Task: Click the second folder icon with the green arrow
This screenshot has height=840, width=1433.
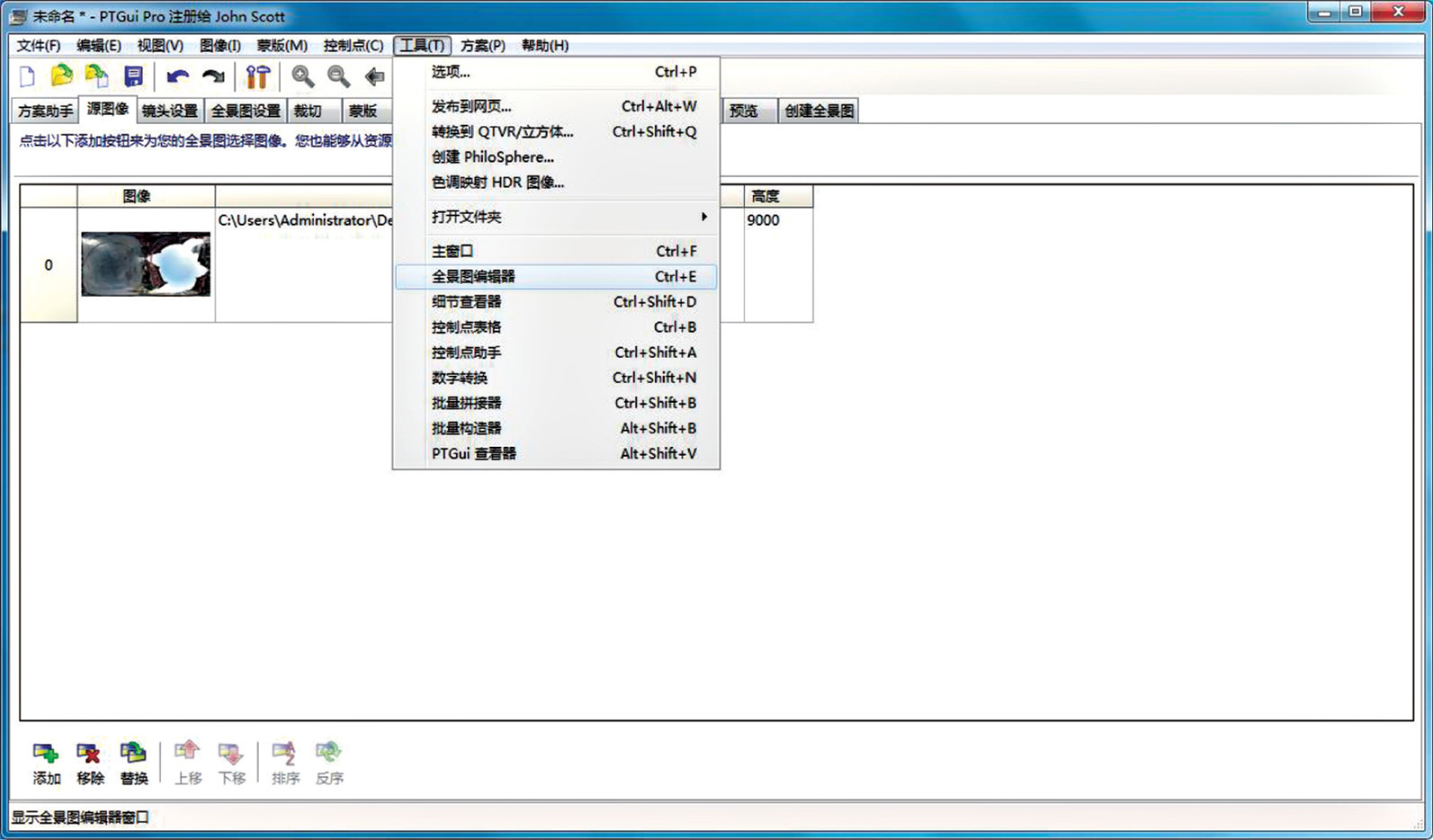Action: tap(96, 76)
